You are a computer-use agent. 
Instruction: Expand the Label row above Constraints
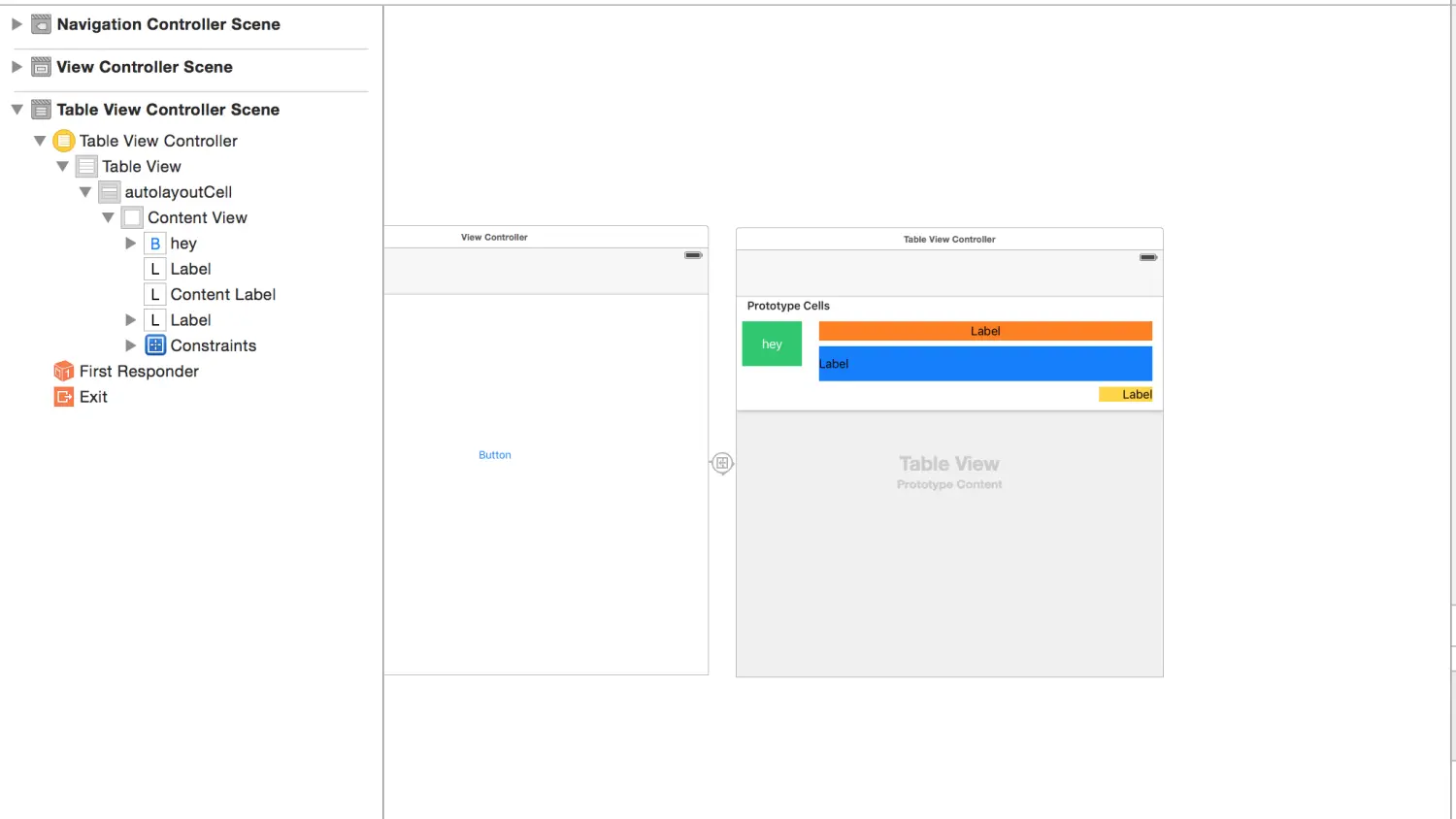tap(130, 320)
